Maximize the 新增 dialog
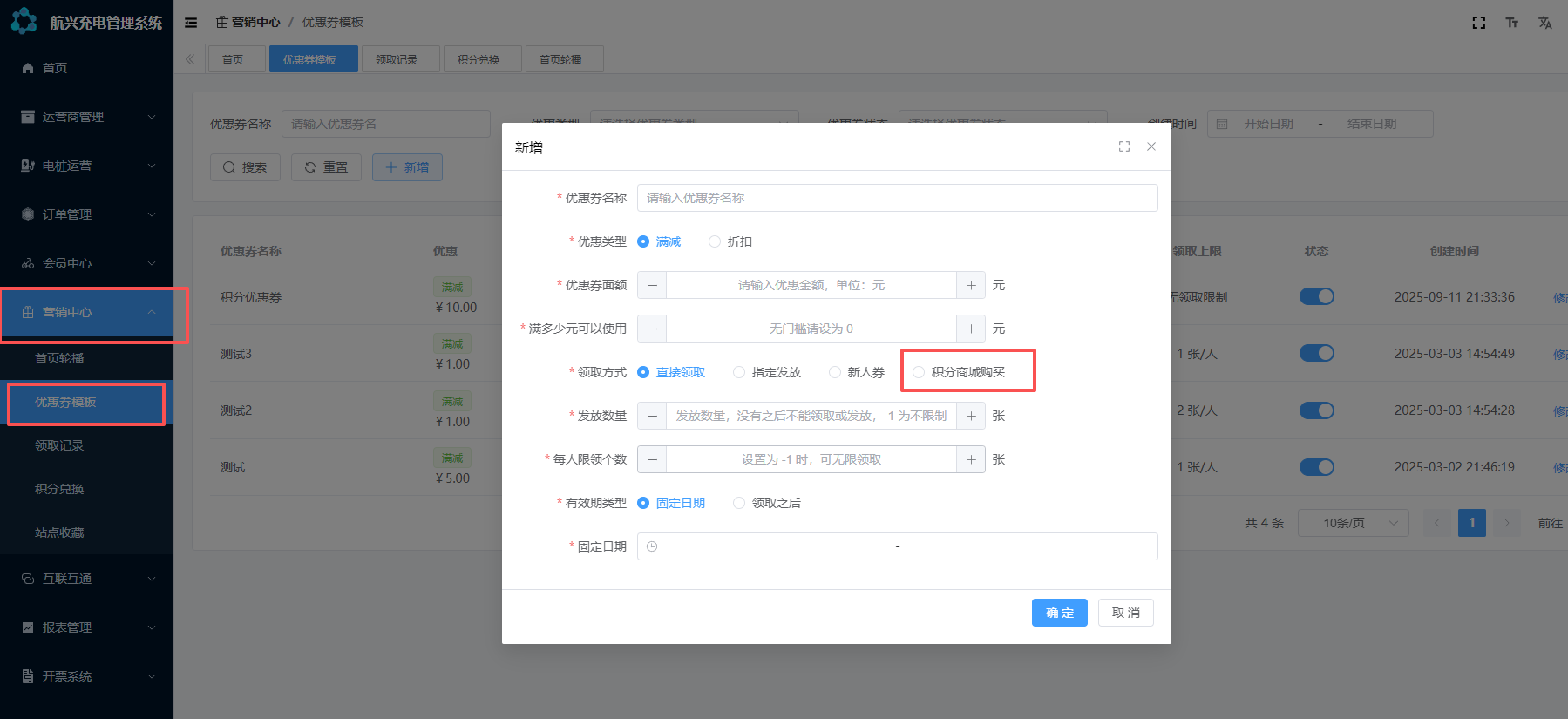The image size is (1568, 719). point(1123,146)
